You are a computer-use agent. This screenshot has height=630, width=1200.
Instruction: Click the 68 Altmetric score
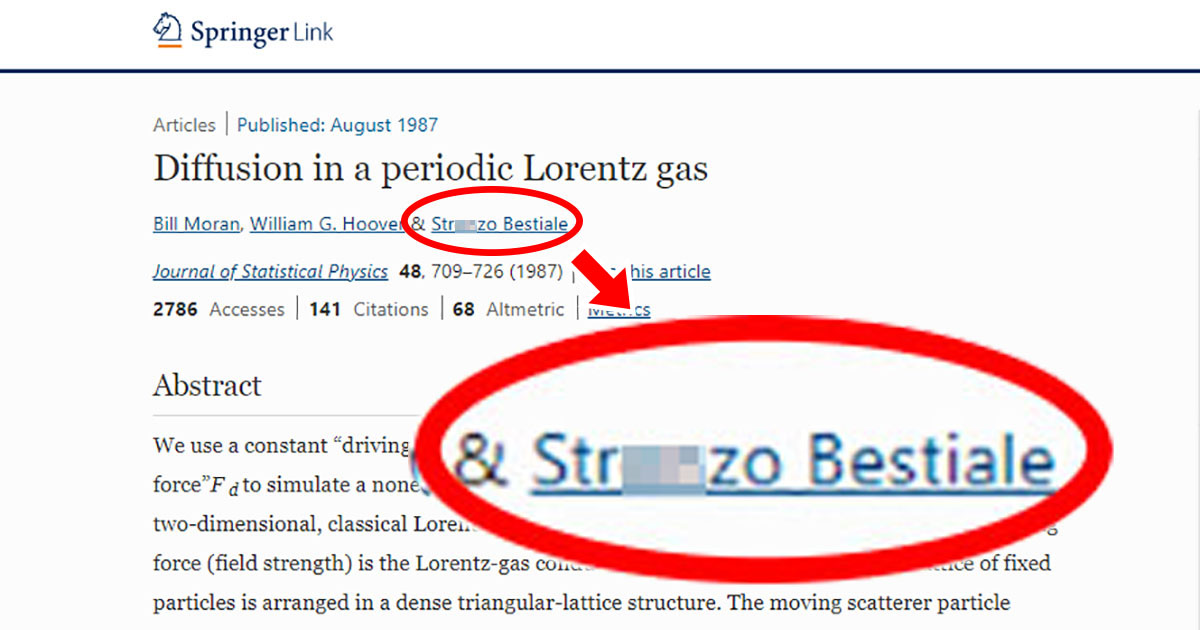click(x=508, y=310)
